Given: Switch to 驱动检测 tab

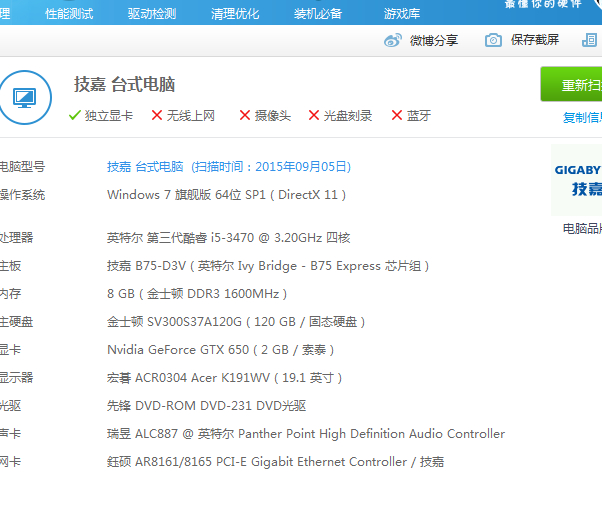Looking at the screenshot, I should tap(152, 14).
